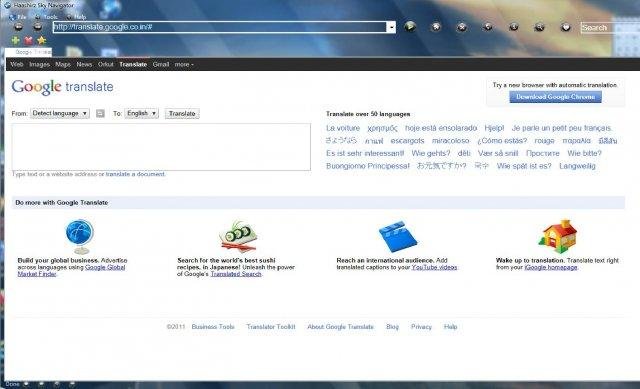Viewport: 640px width, 389px height.
Task: Click the Blog footer link
Action: pyautogui.click(x=392, y=327)
